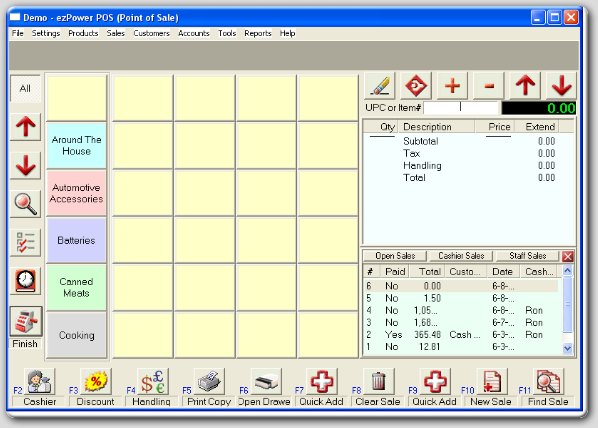Clear the sale with trash can icon
598x428 pixels.
coord(379,381)
